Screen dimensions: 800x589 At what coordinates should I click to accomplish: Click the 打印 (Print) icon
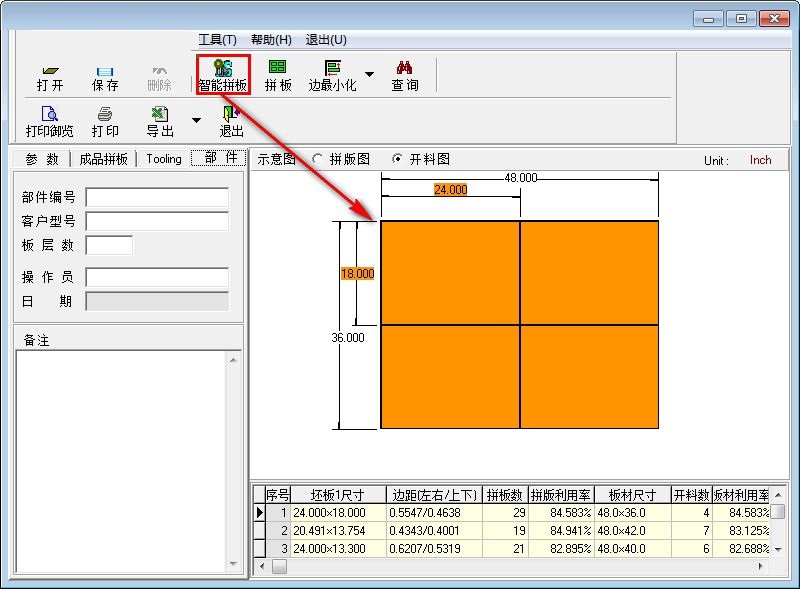[x=105, y=122]
